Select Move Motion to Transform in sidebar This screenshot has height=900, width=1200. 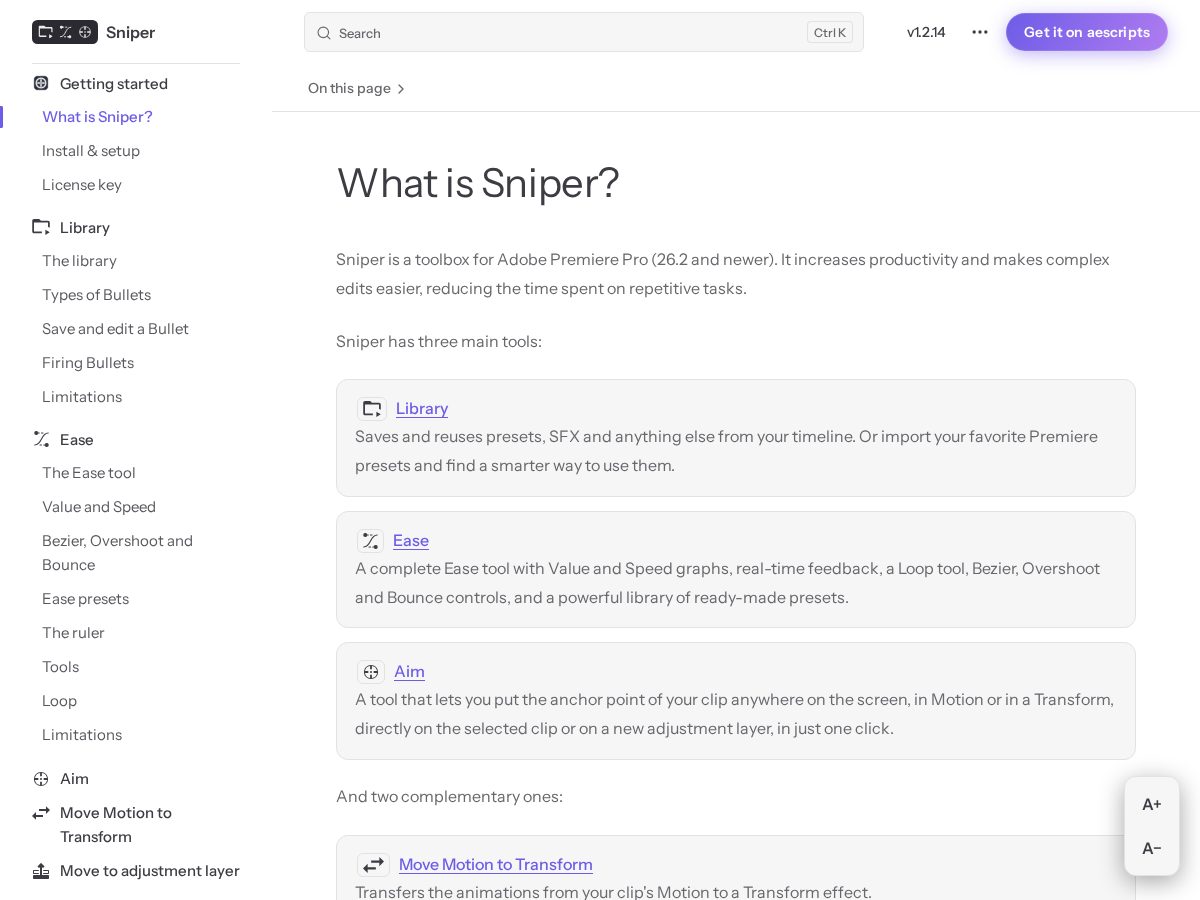(x=116, y=824)
